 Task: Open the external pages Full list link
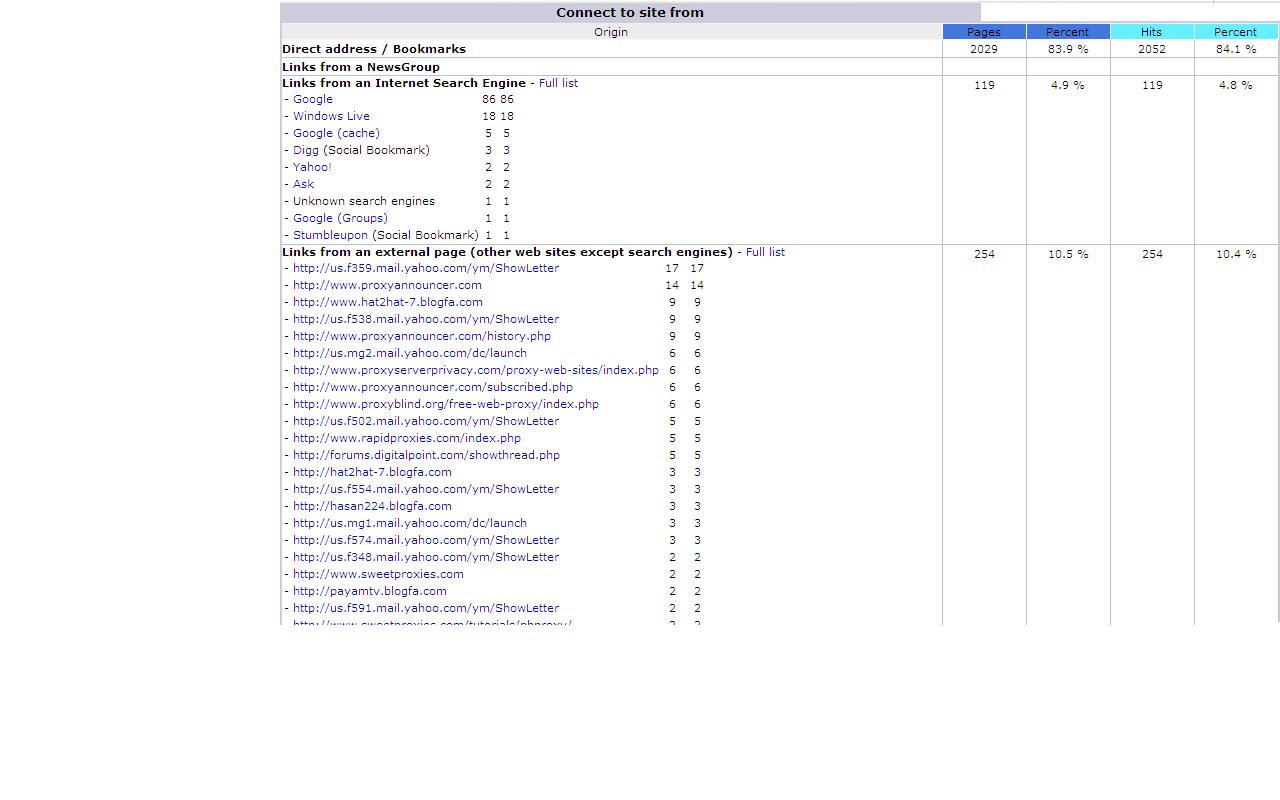click(765, 252)
